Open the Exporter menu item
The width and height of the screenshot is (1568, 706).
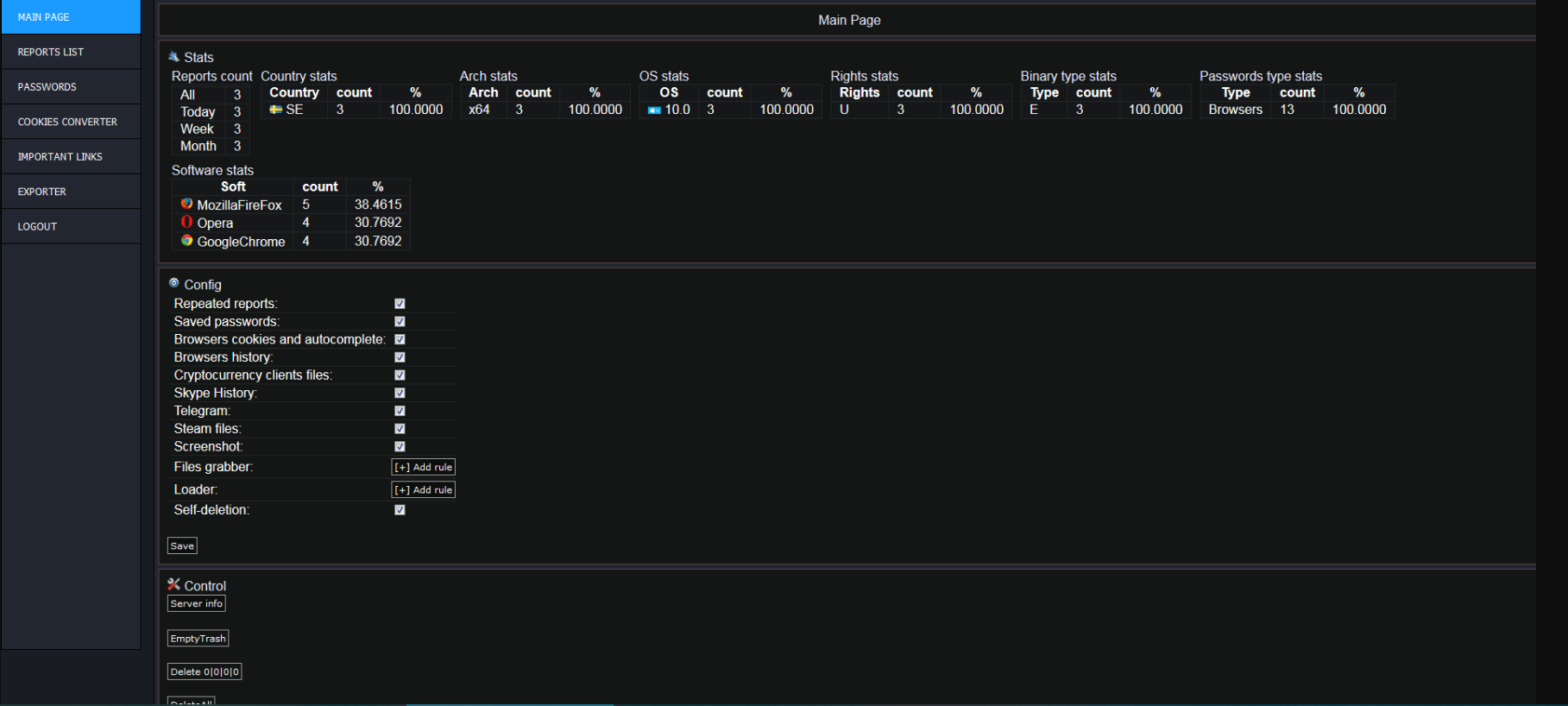71,192
